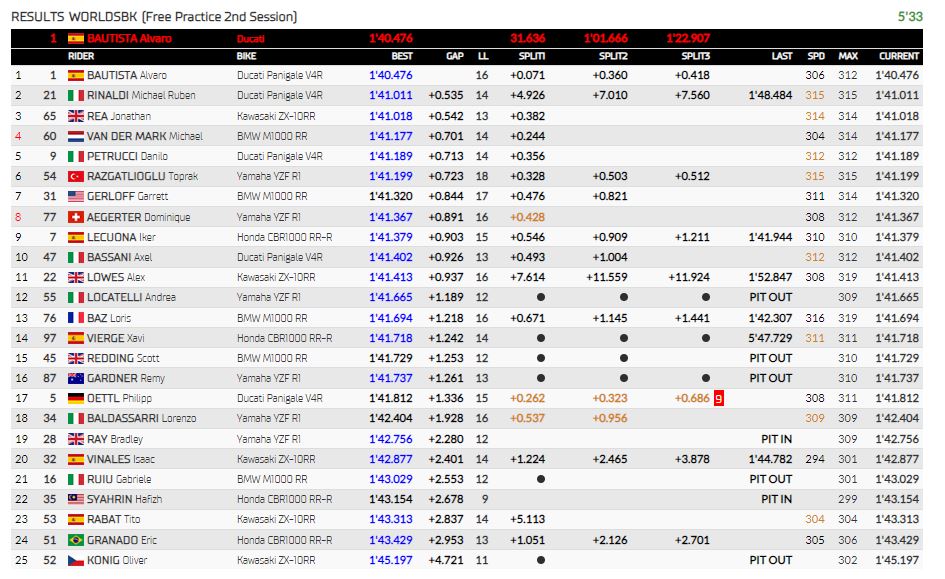Viewport: 945px width, 579px height.
Task: Click the German flag next to OETTL Philipp
Action: pyautogui.click(x=76, y=398)
